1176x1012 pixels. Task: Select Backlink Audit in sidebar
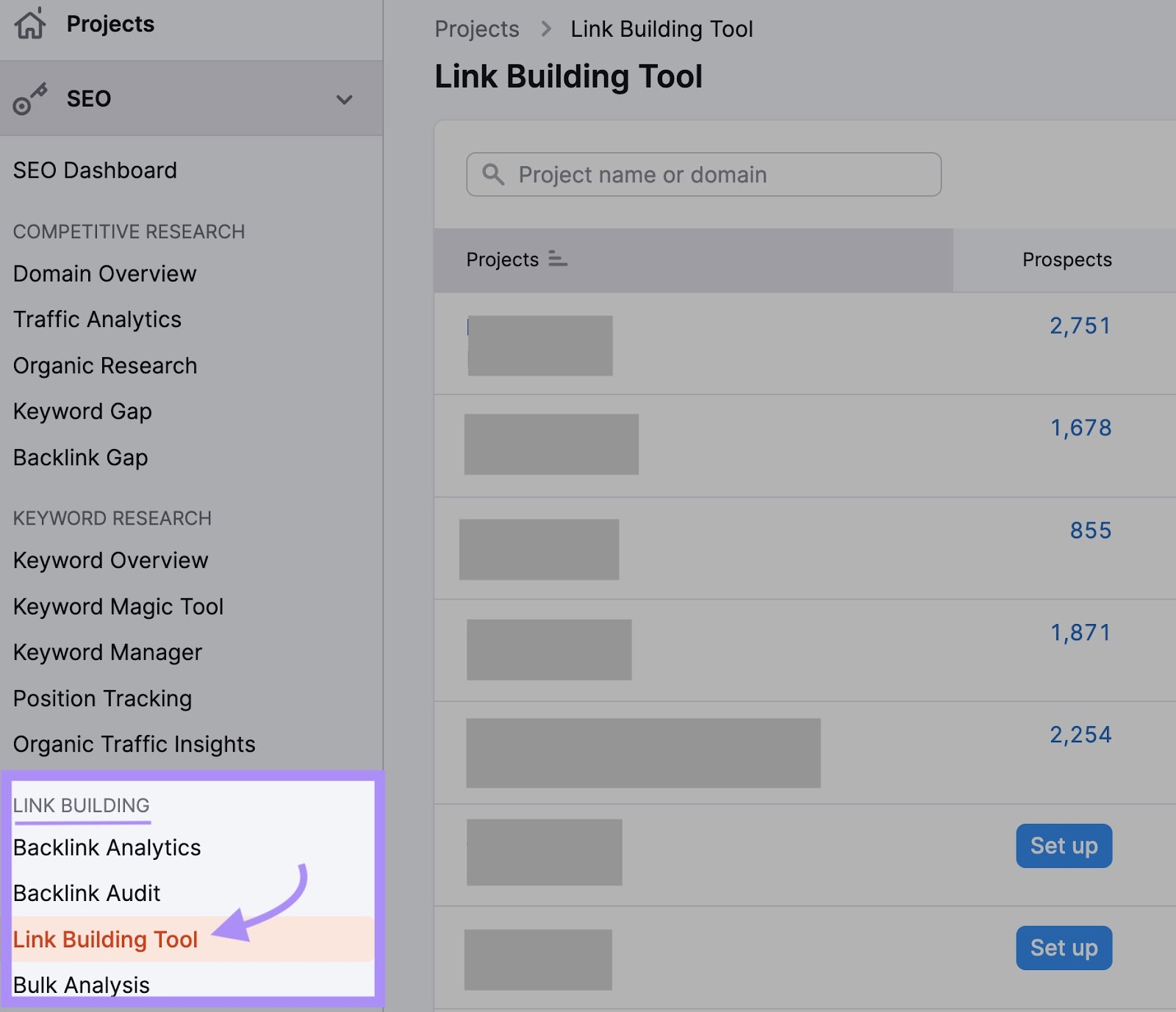tap(87, 893)
